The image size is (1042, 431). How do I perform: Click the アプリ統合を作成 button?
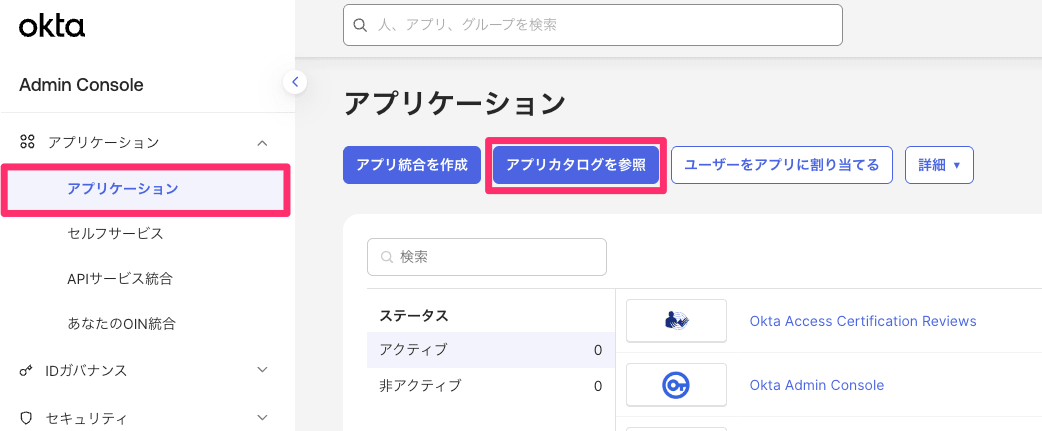point(412,165)
